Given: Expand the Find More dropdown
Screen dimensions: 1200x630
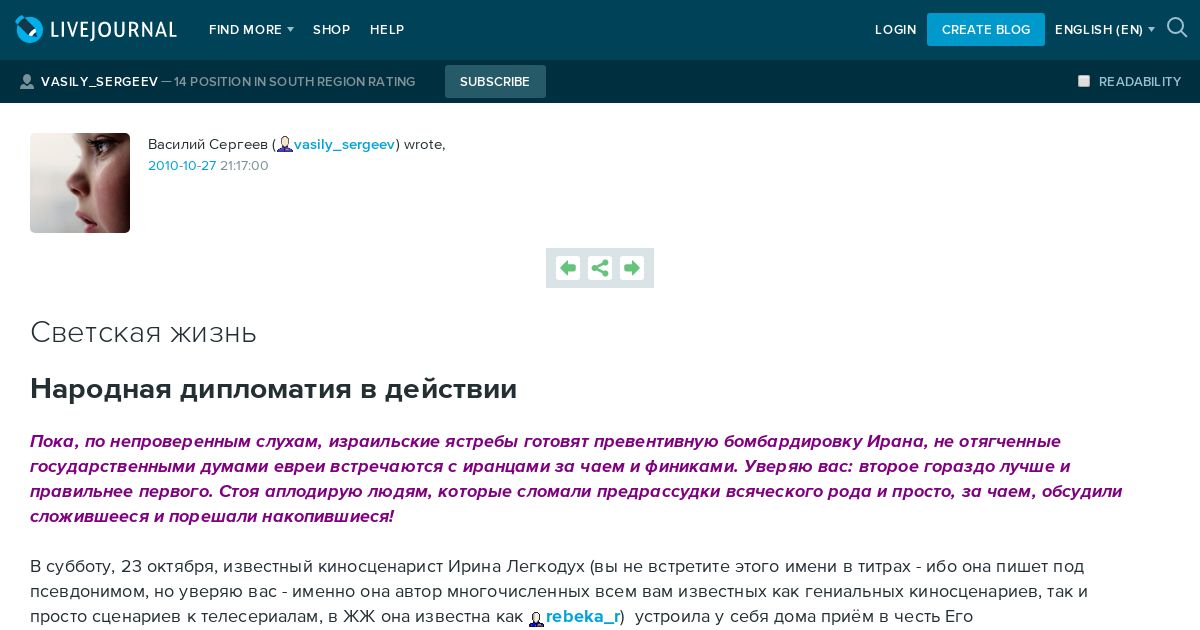Looking at the screenshot, I should pos(251,30).
